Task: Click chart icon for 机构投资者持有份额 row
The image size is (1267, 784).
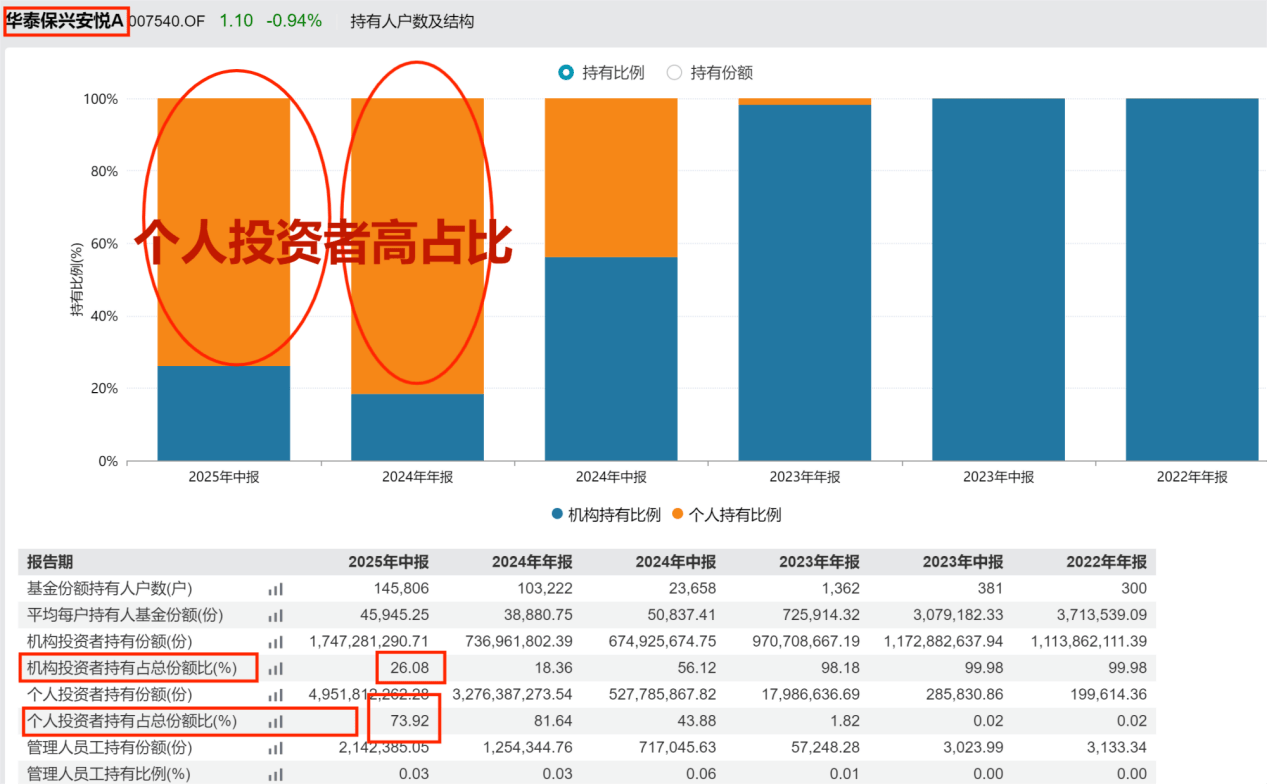Action: coord(275,641)
